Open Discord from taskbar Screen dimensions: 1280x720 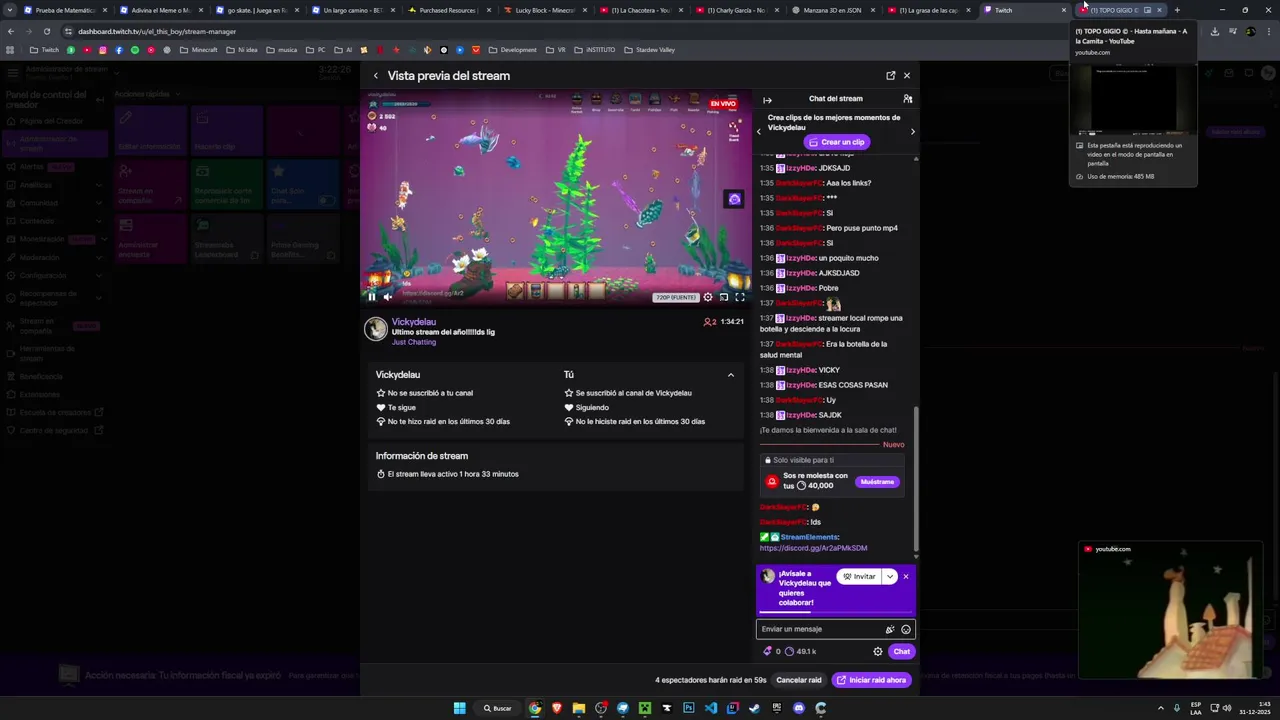click(798, 708)
